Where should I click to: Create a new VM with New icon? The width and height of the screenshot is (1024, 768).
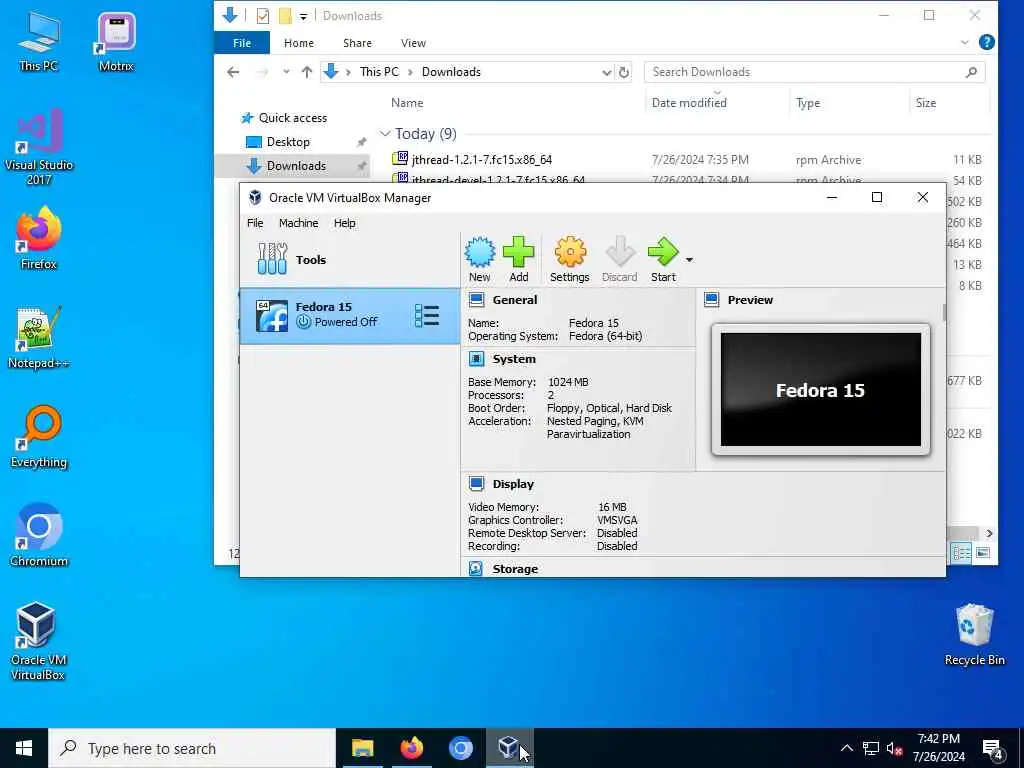[479, 259]
